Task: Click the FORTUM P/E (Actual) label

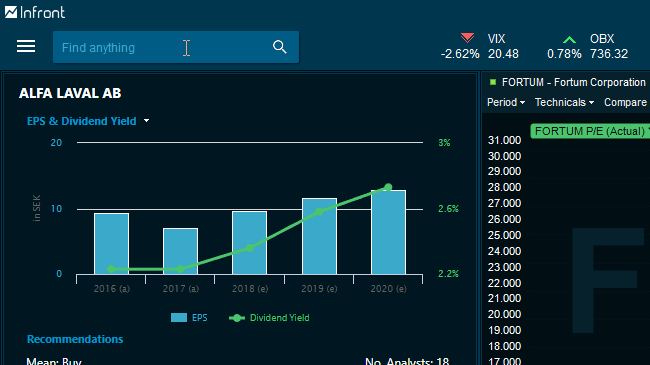Action: (590, 131)
